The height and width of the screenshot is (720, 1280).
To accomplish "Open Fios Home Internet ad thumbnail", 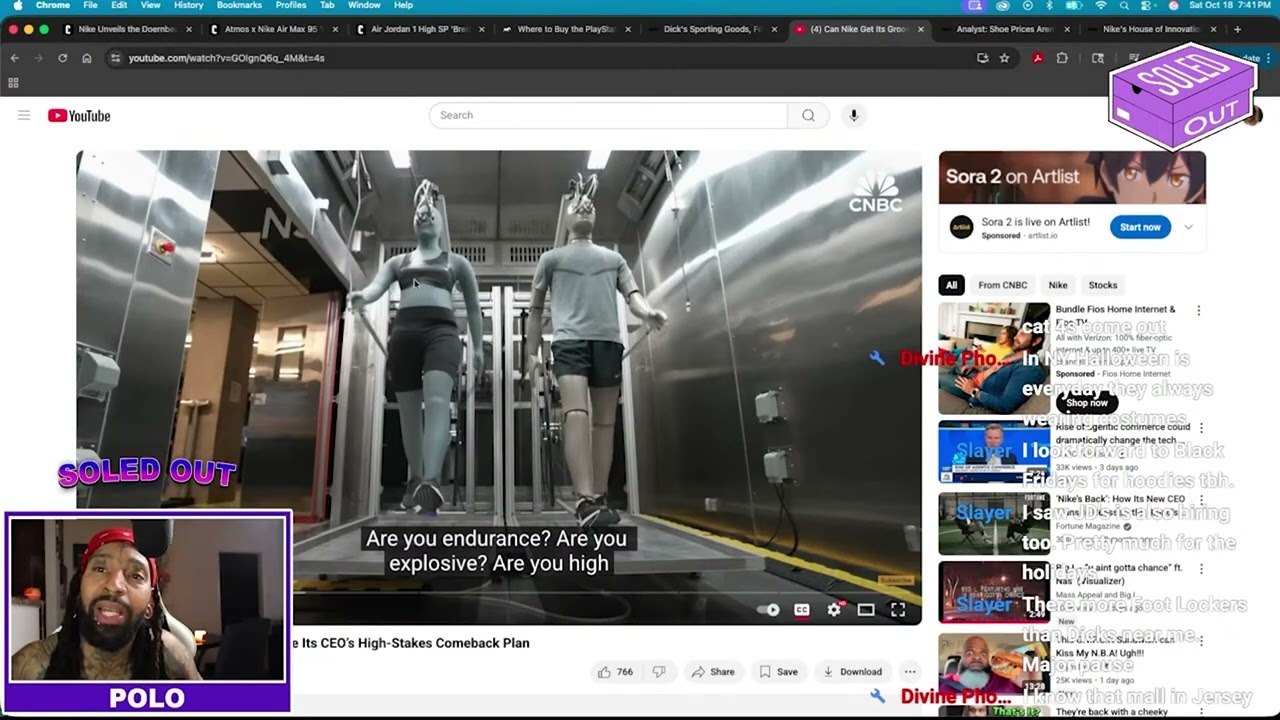I will click(994, 358).
